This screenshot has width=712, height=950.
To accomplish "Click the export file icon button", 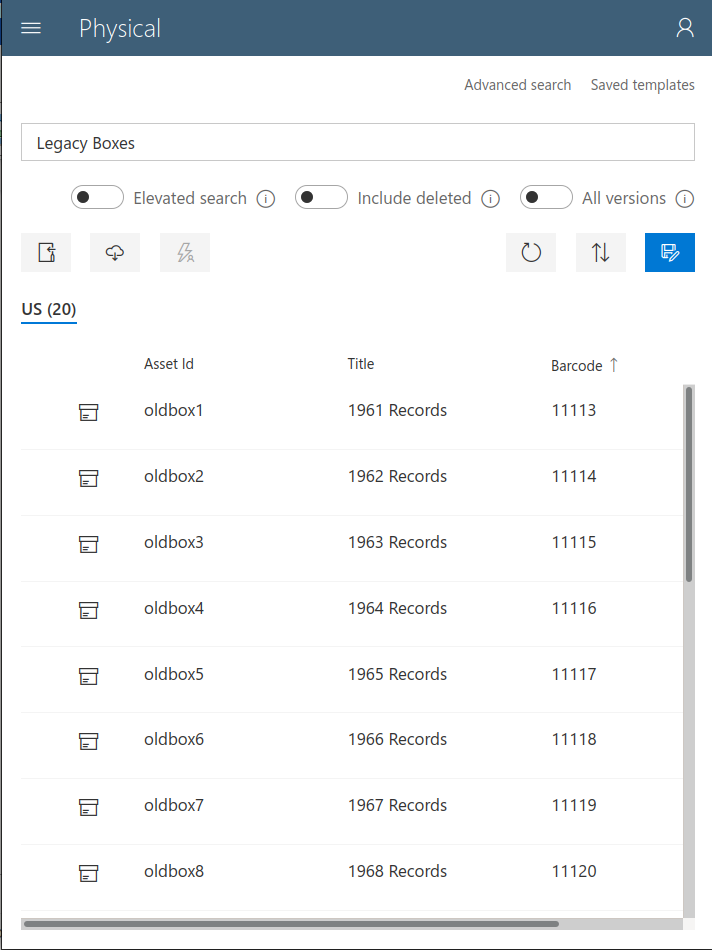I will point(46,253).
